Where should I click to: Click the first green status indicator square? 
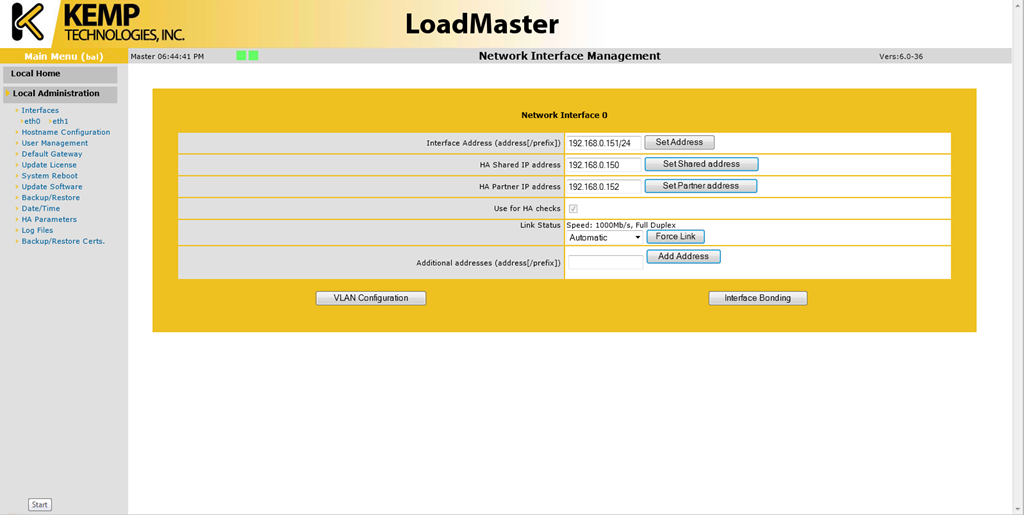pos(241,55)
